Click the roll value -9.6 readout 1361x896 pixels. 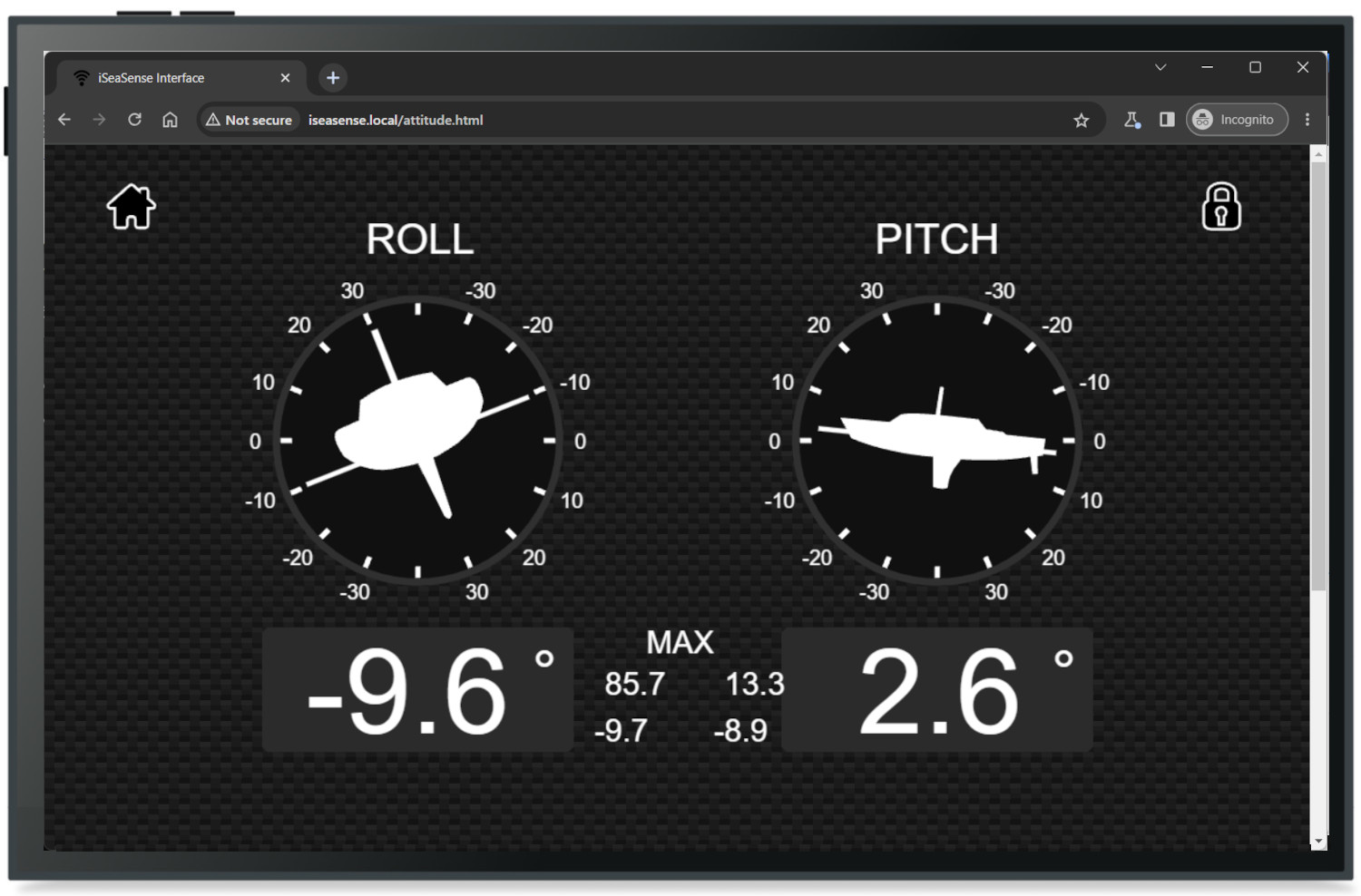click(x=418, y=690)
